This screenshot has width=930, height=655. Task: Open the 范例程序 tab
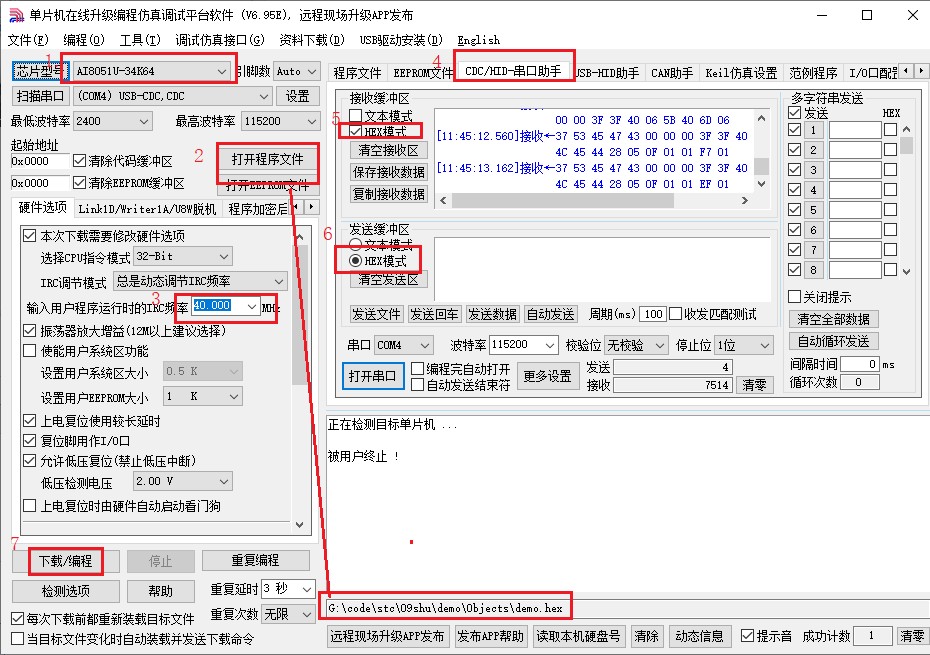click(x=813, y=73)
